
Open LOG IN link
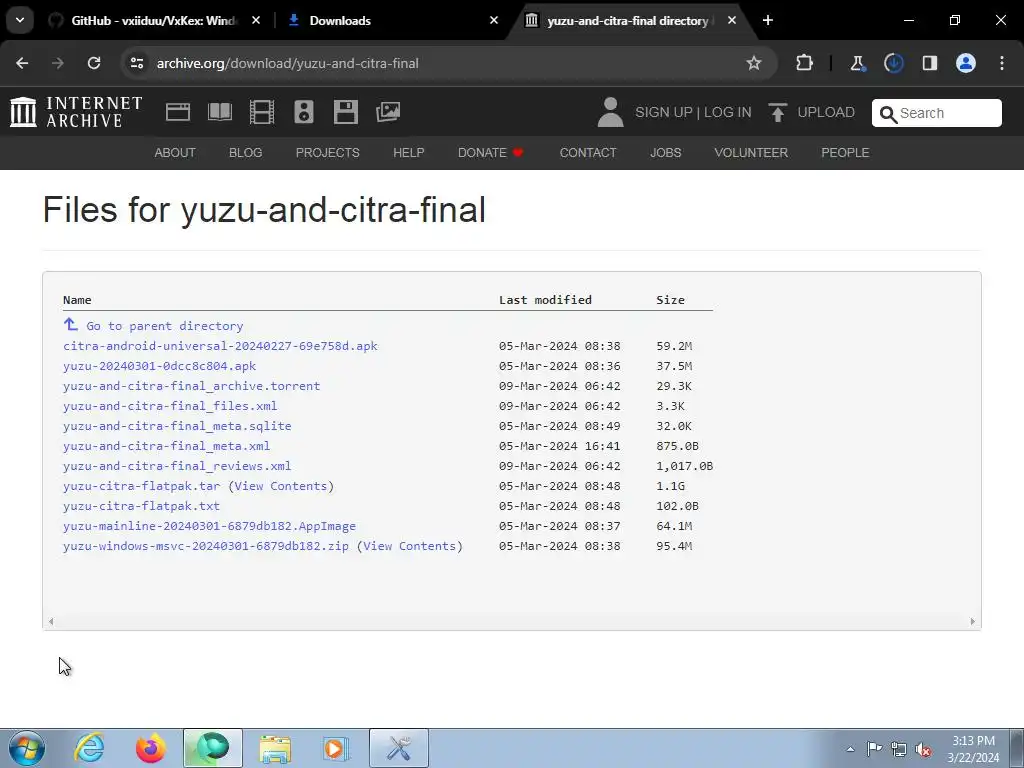728,112
